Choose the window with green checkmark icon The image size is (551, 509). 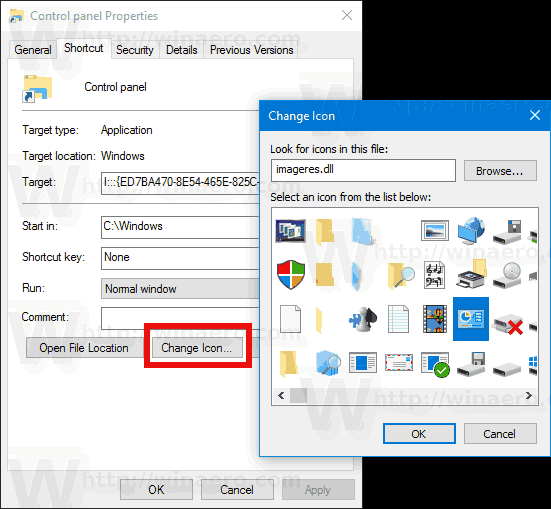point(435,365)
